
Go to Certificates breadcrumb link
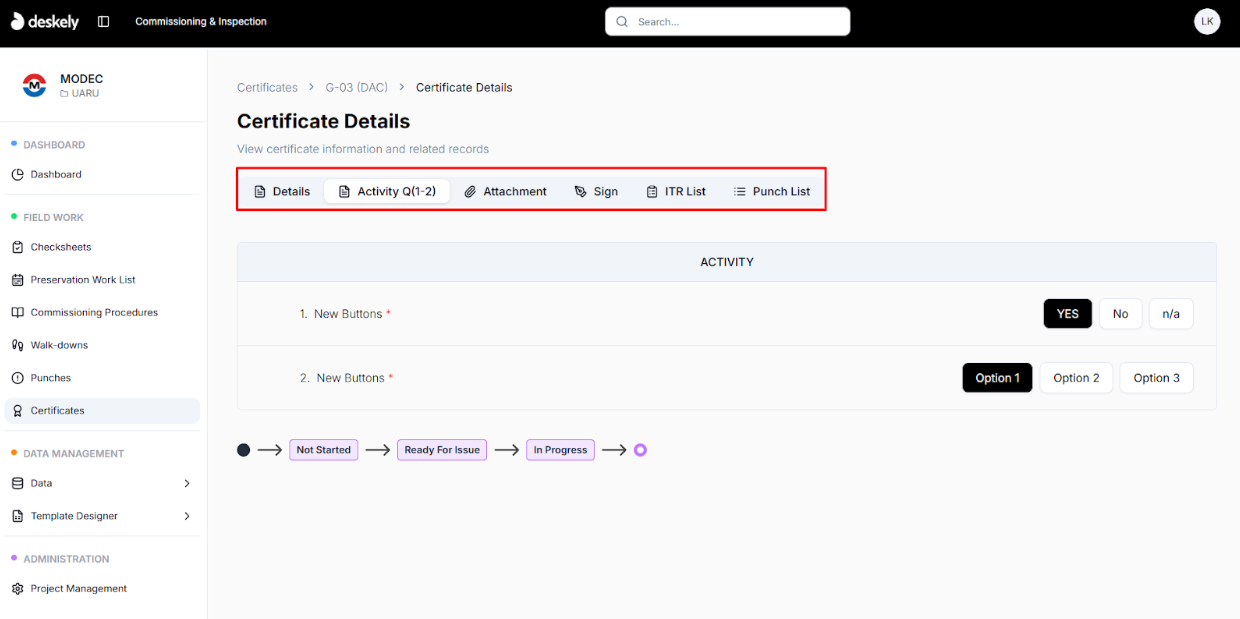[x=267, y=88]
